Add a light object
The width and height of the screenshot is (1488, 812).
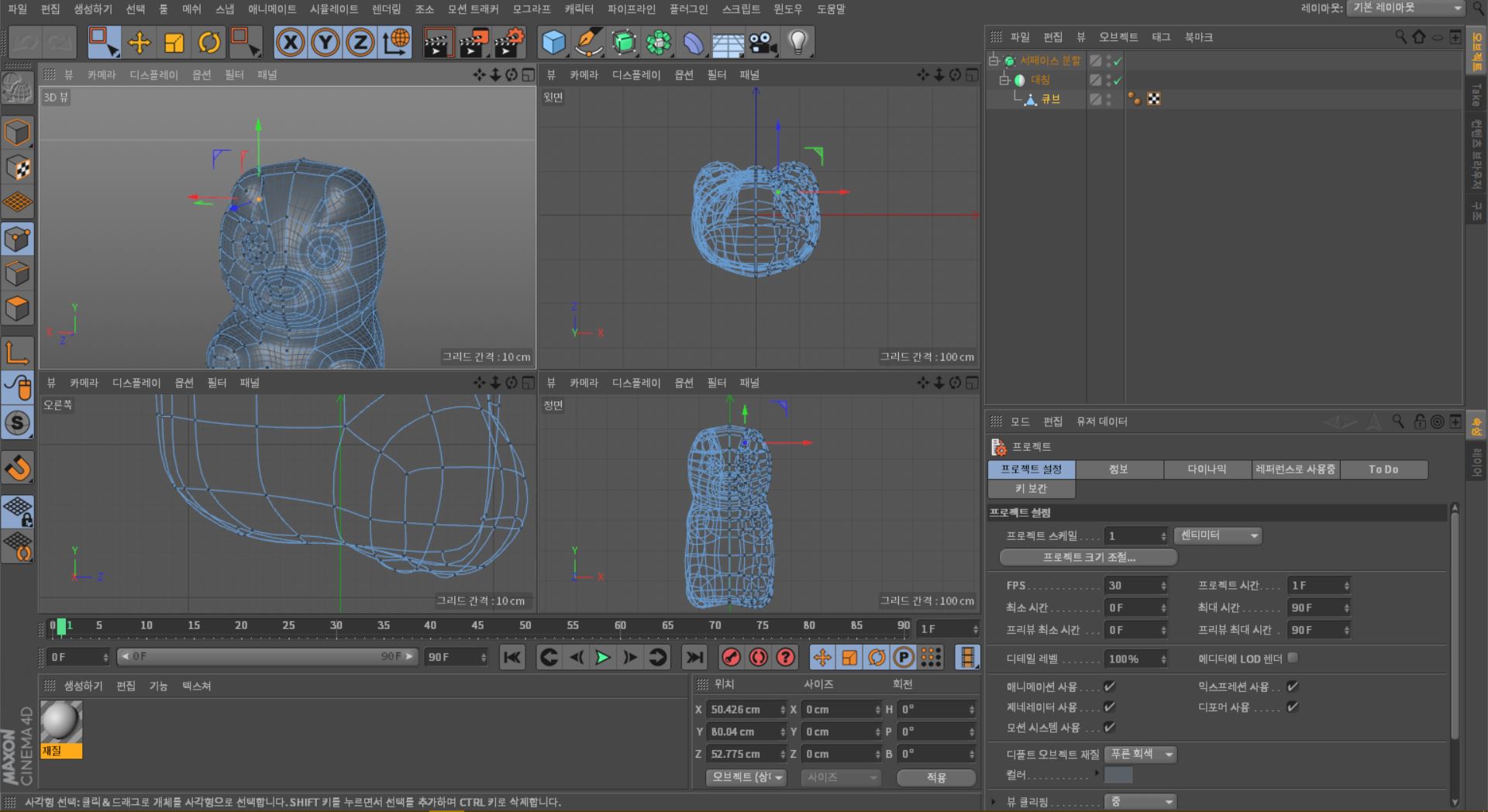[798, 42]
